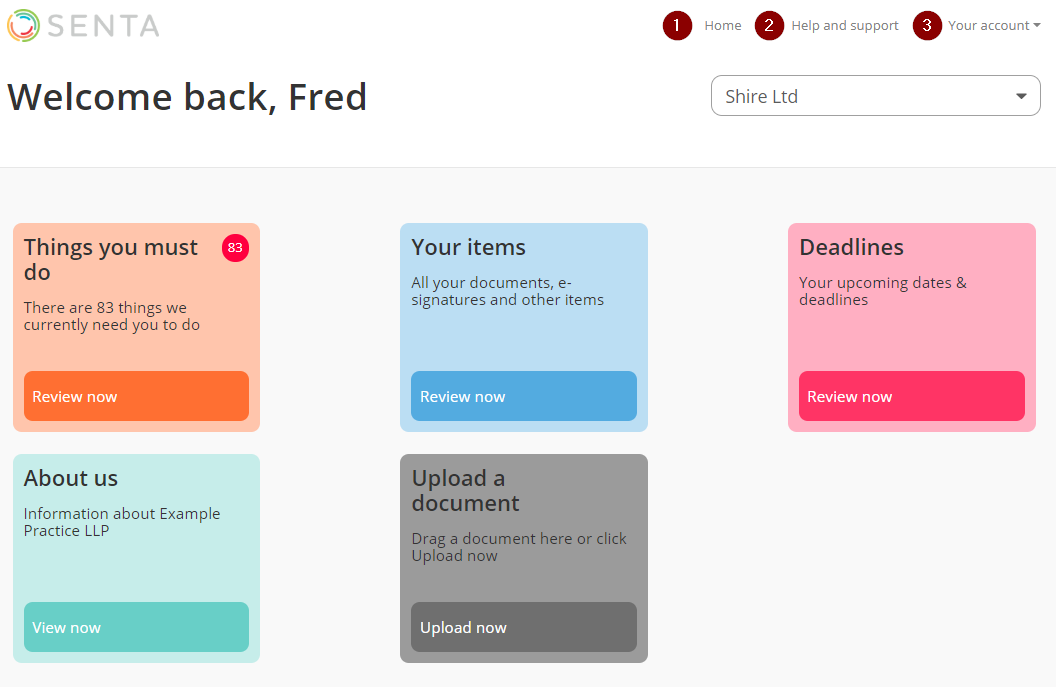This screenshot has height=687, width=1056.
Task: Review now under Deadlines
Action: (911, 396)
